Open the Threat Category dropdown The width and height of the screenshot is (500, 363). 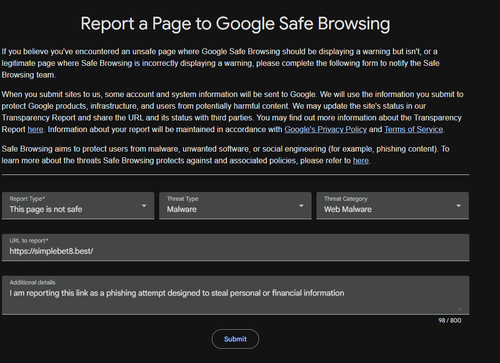click(393, 205)
